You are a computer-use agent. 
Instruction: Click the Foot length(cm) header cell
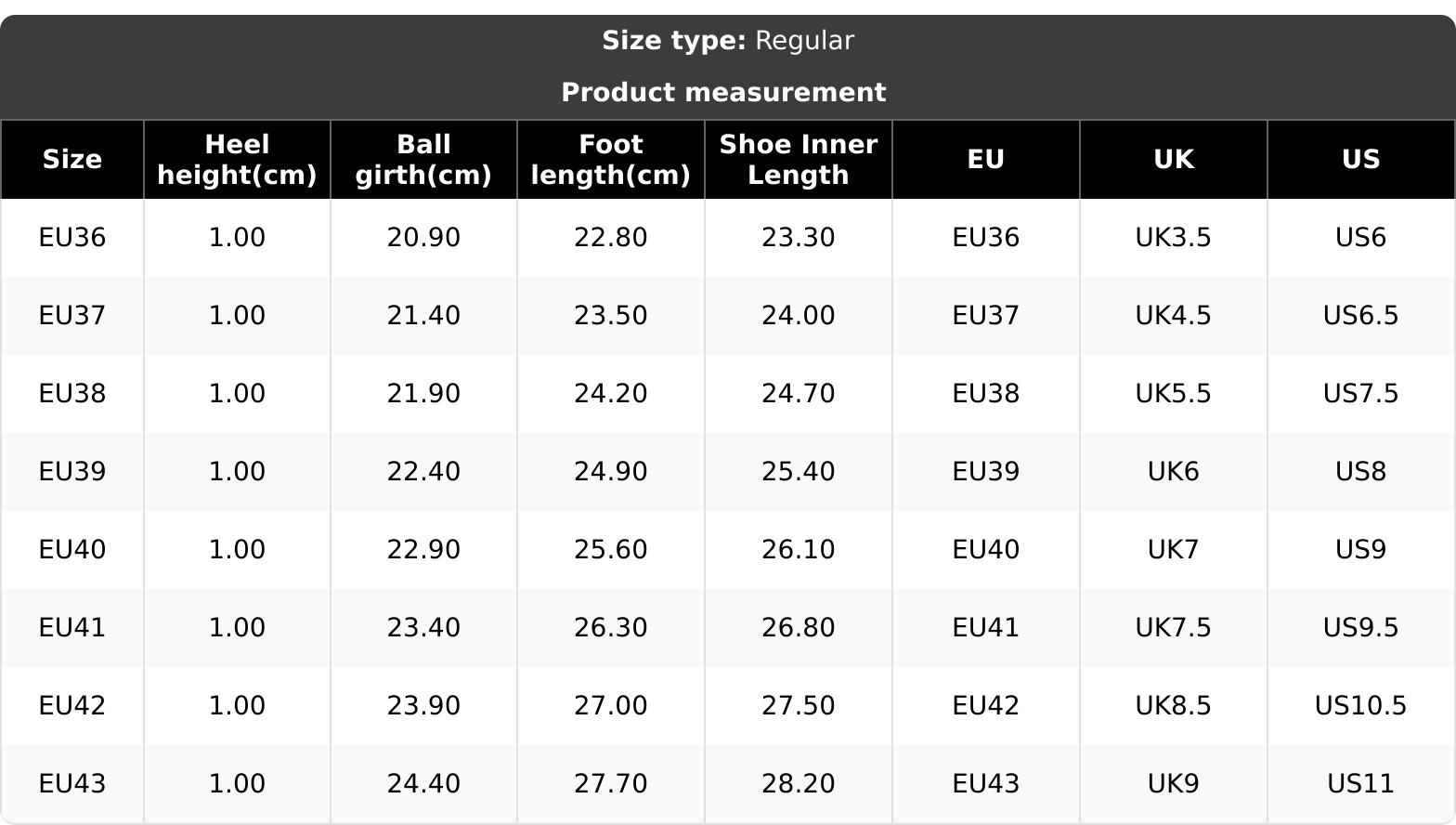point(611,160)
